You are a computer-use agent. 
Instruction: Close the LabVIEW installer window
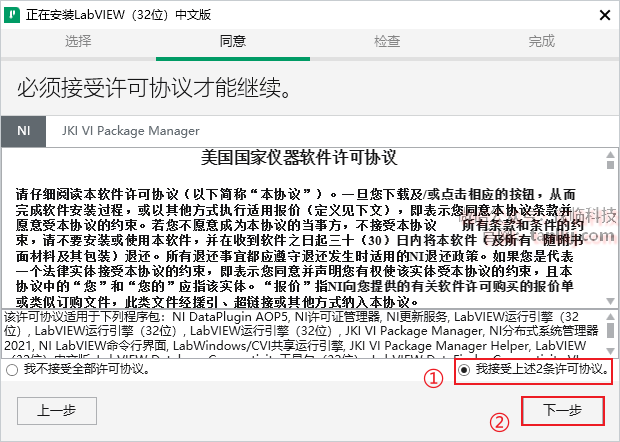(x=605, y=15)
